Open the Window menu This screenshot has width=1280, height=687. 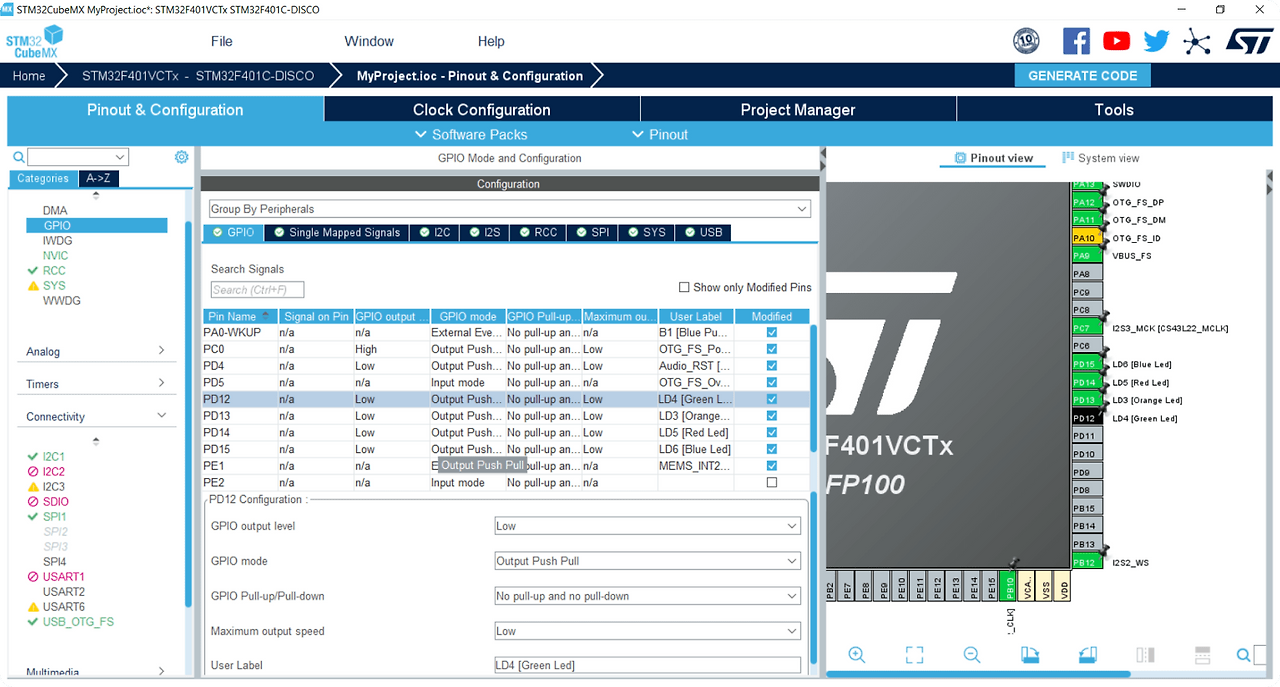coord(369,41)
